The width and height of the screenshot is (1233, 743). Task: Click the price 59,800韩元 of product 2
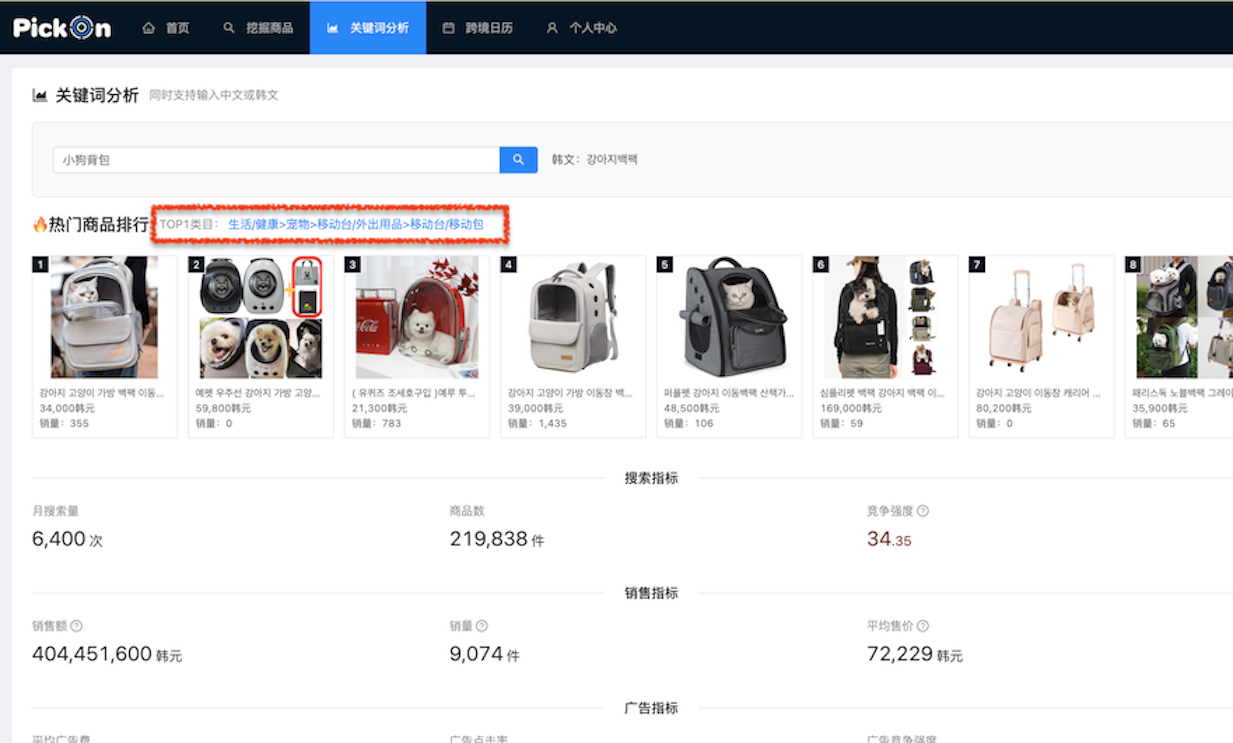coord(223,408)
